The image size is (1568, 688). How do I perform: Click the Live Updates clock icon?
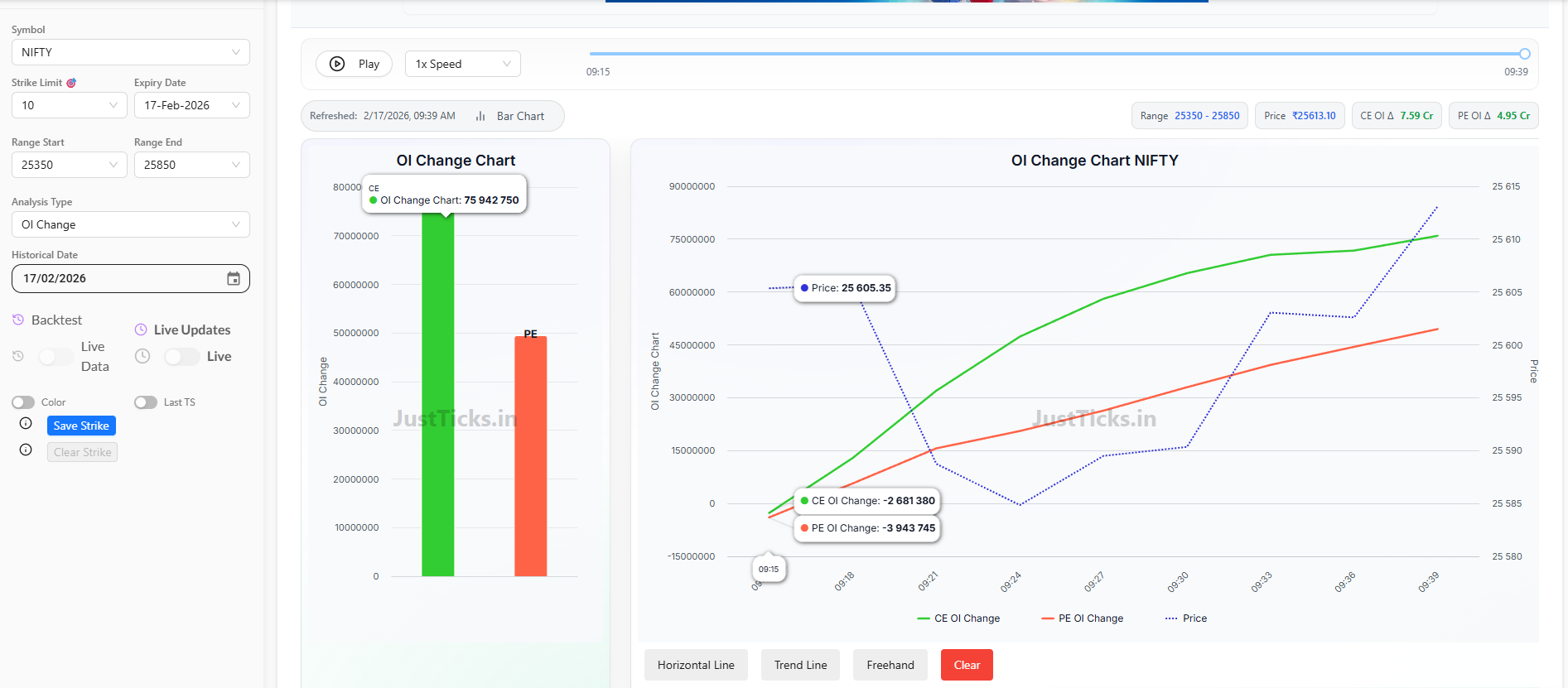141,330
